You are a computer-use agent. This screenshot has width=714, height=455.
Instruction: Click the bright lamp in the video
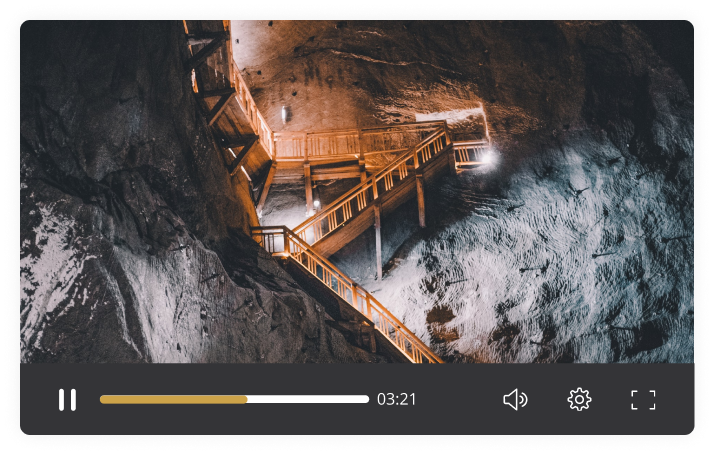[487, 157]
